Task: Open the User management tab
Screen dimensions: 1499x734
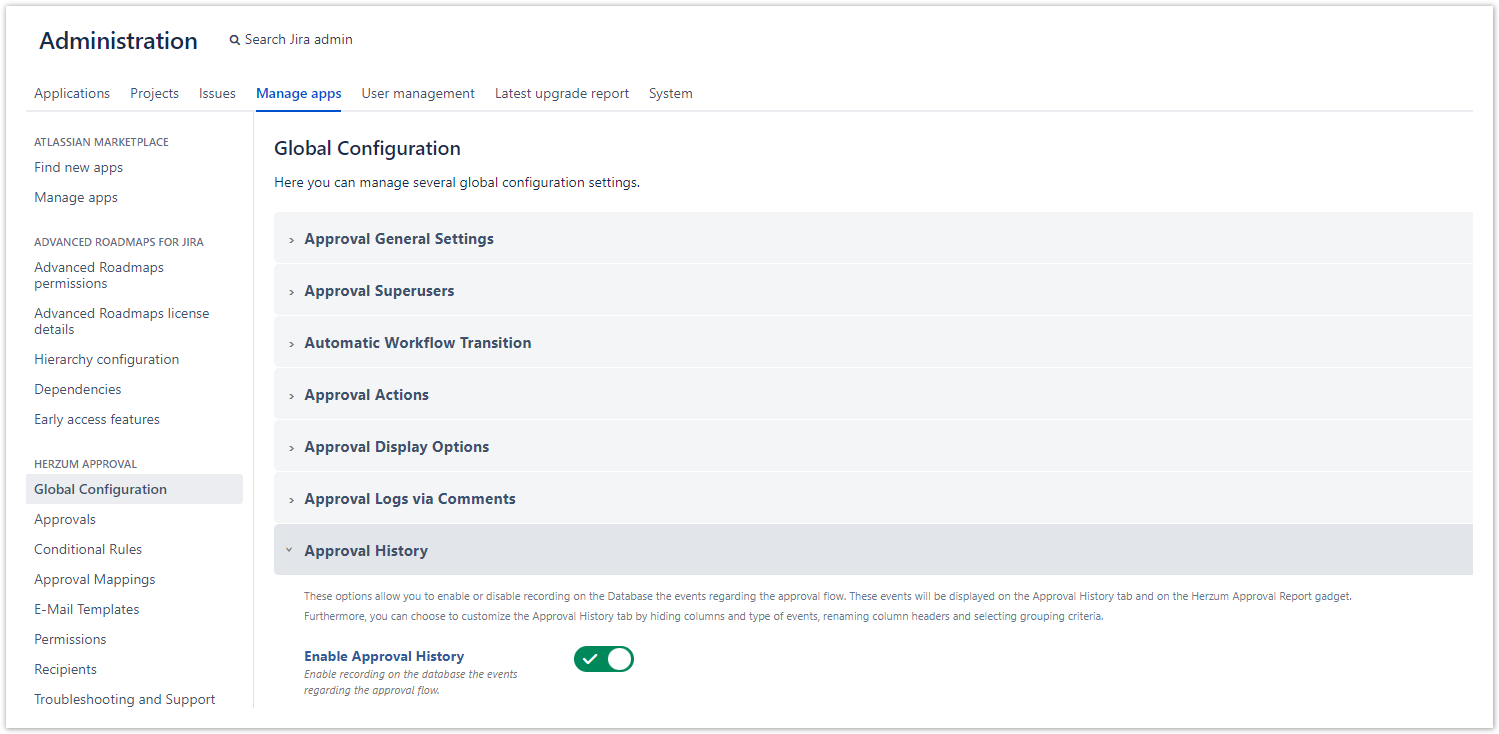Action: (418, 93)
